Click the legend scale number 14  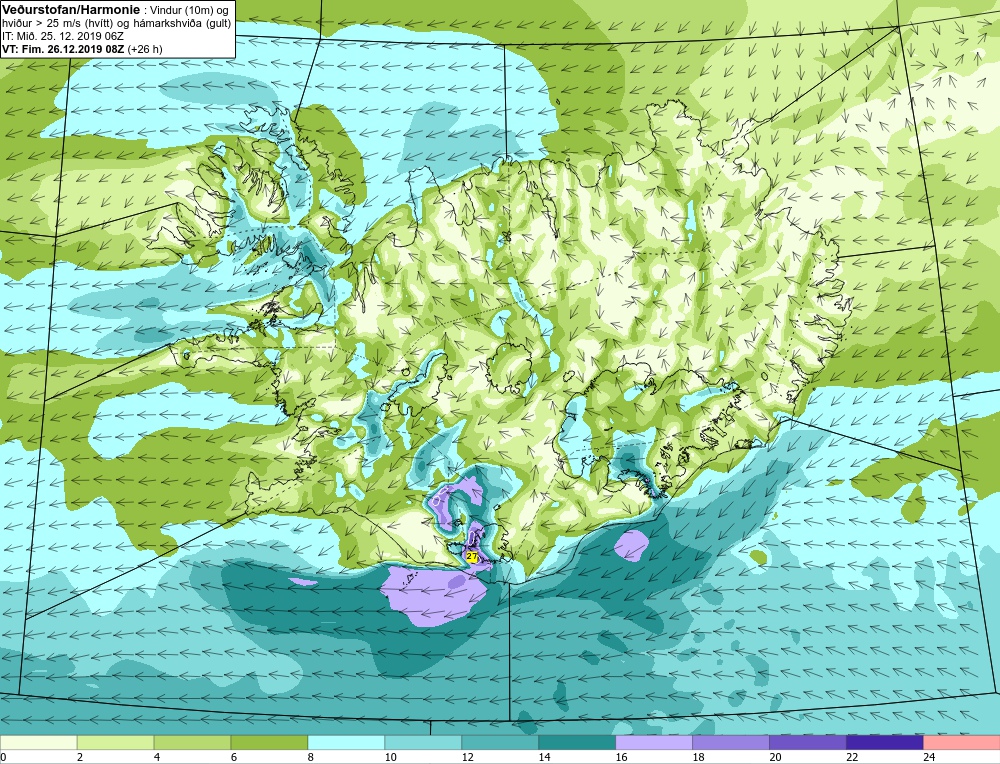click(x=544, y=757)
